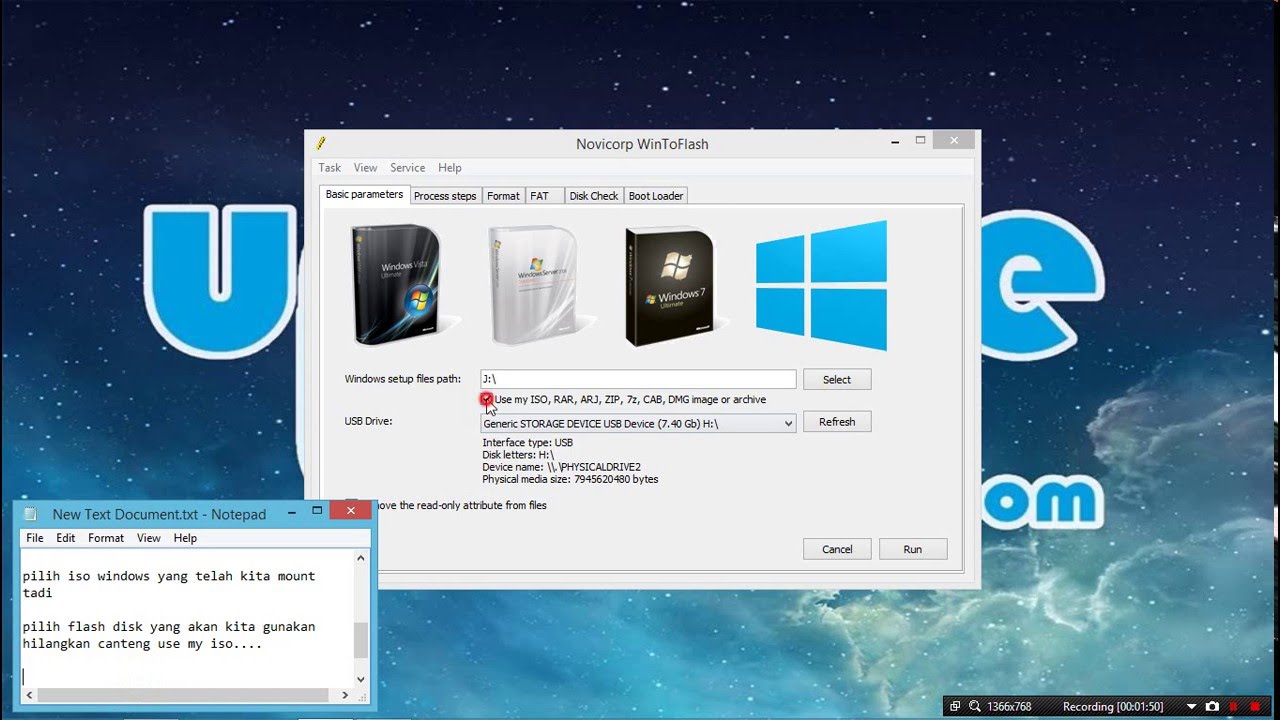Open Notepad's Format menu

coord(106,538)
